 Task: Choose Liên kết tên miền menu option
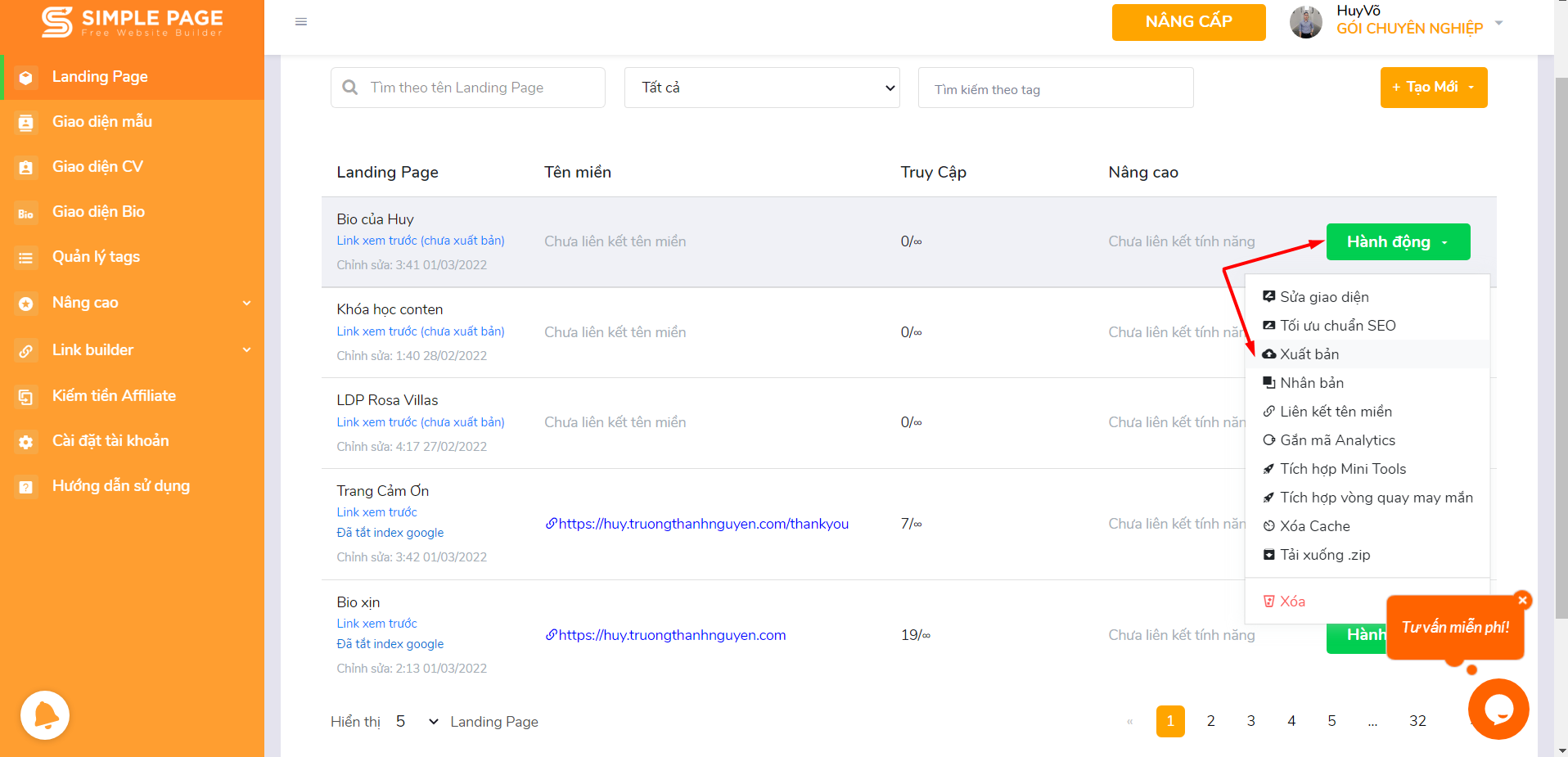1335,412
